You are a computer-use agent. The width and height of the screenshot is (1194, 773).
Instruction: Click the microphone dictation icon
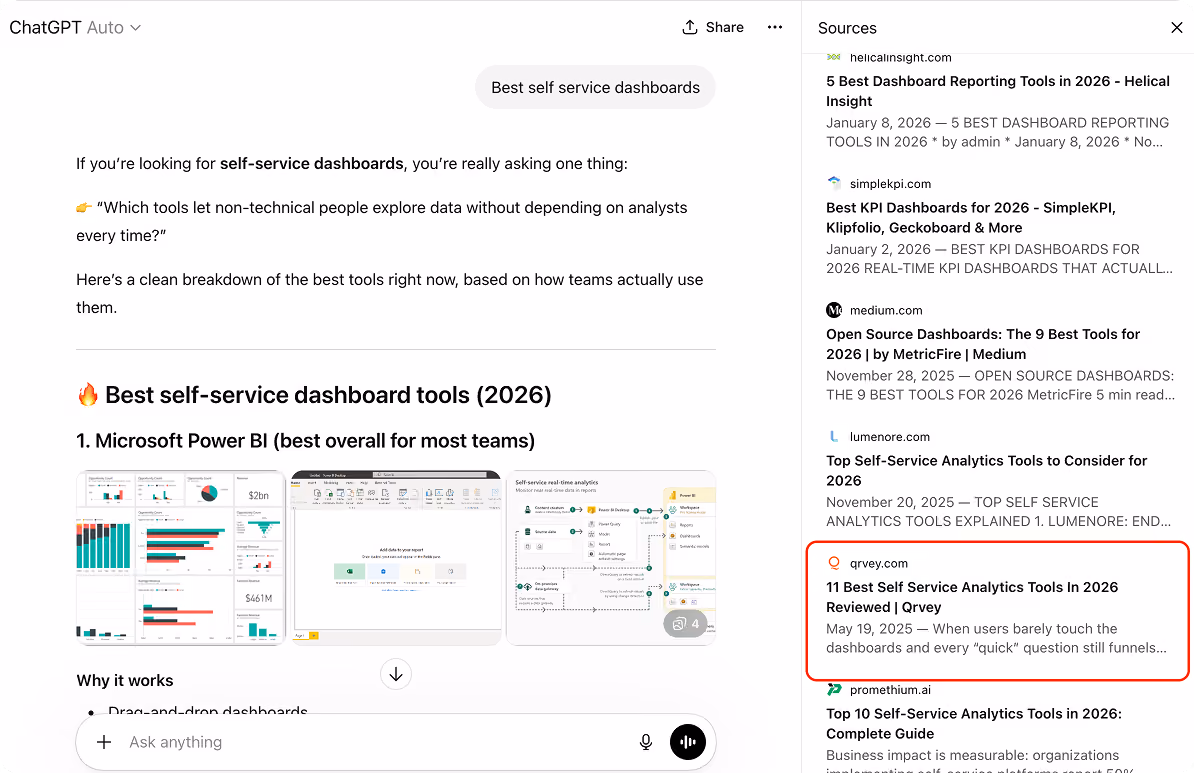click(x=646, y=742)
